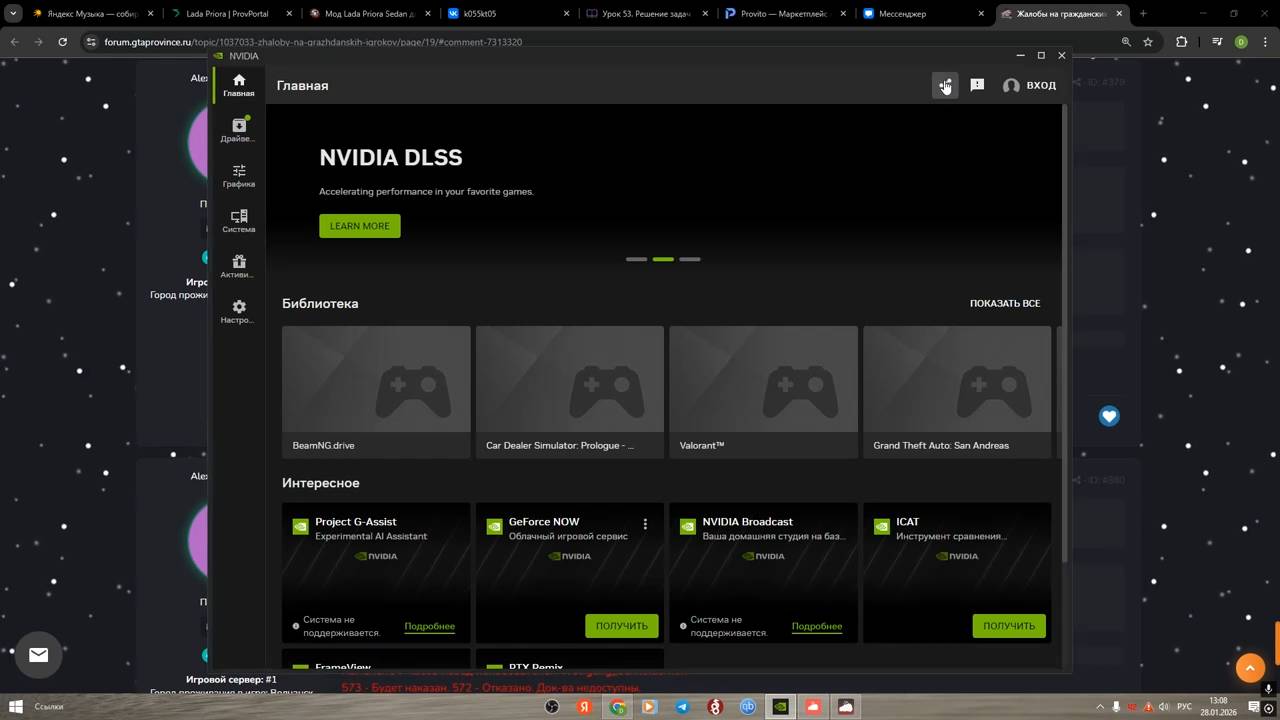1280x720 pixels.
Task: Switch to the Мессенджер browser tab
Action: click(x=922, y=14)
